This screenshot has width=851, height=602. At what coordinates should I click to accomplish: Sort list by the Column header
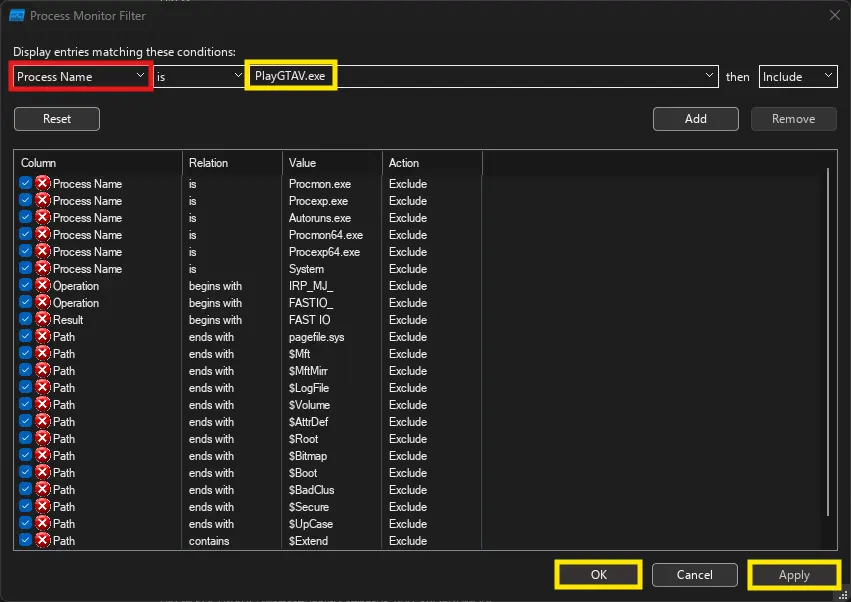[x=98, y=163]
